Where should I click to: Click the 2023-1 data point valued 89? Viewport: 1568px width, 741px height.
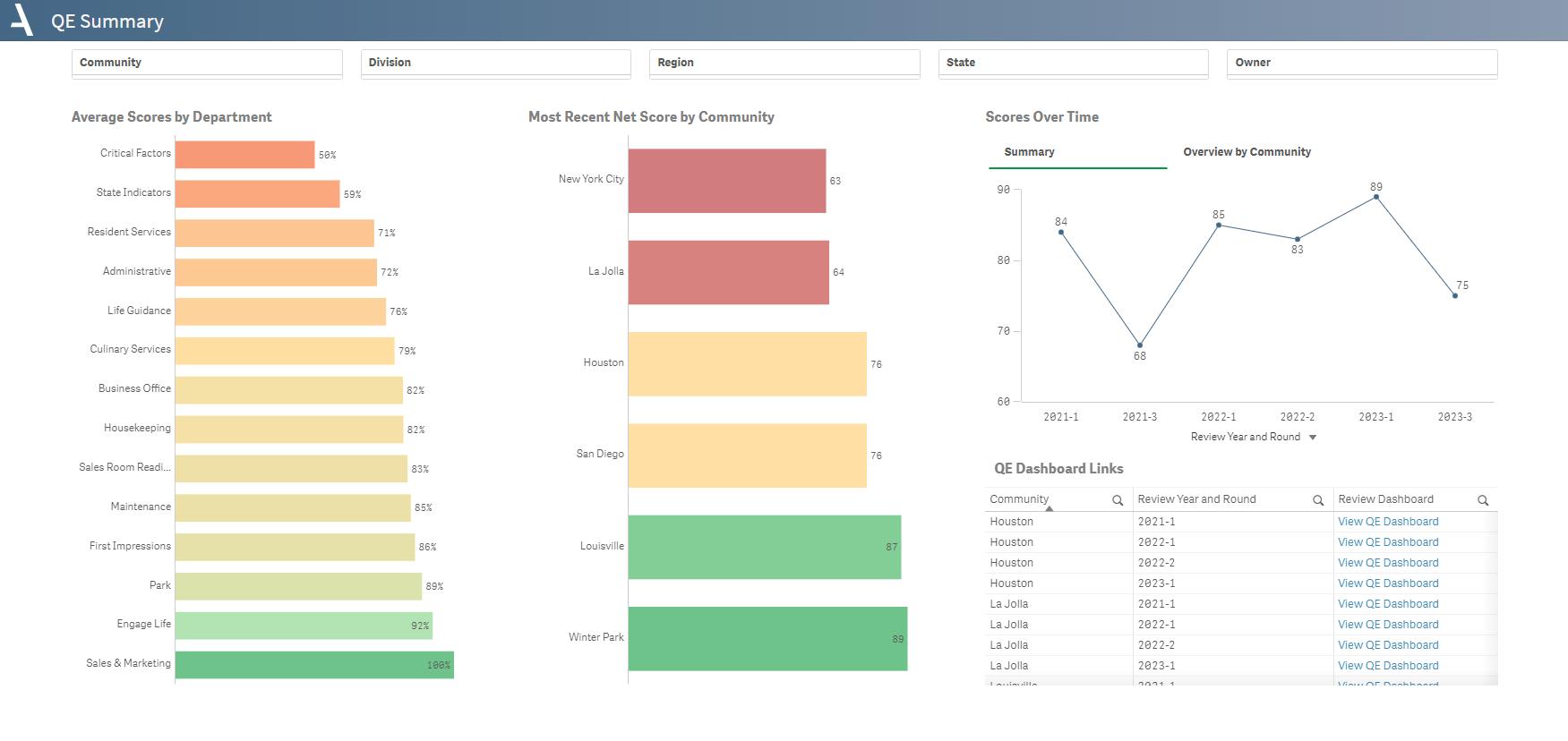1376,197
